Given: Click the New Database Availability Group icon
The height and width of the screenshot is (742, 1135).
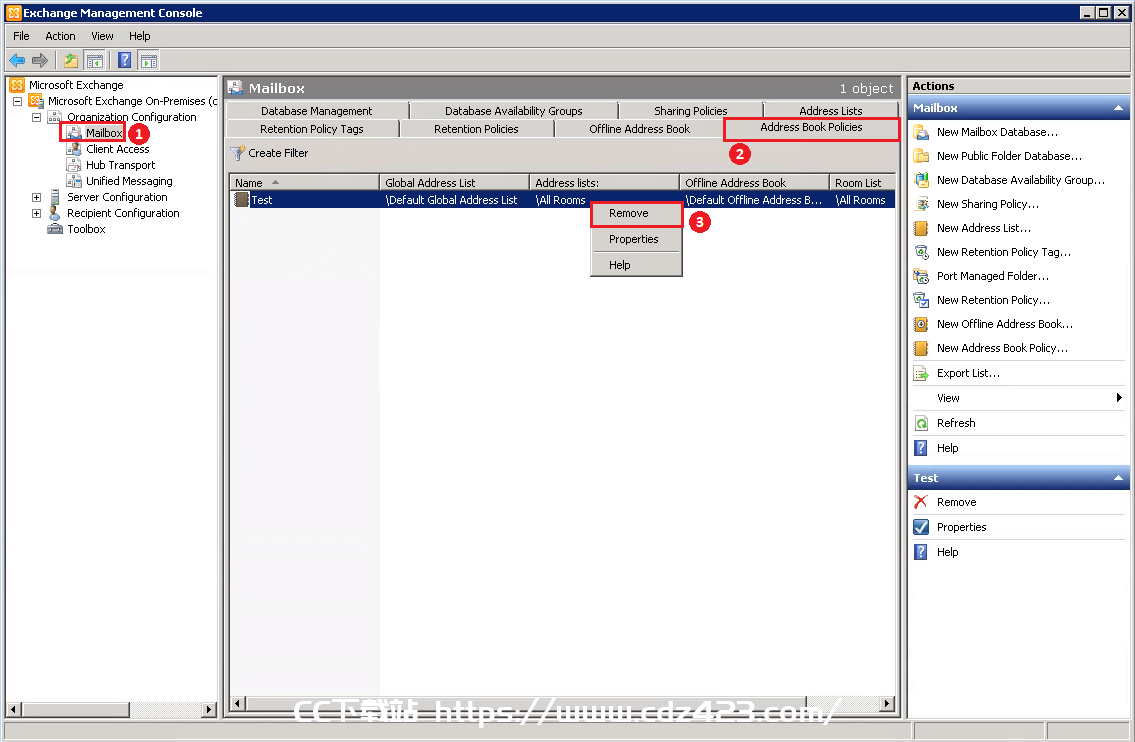Looking at the screenshot, I should pos(921,180).
